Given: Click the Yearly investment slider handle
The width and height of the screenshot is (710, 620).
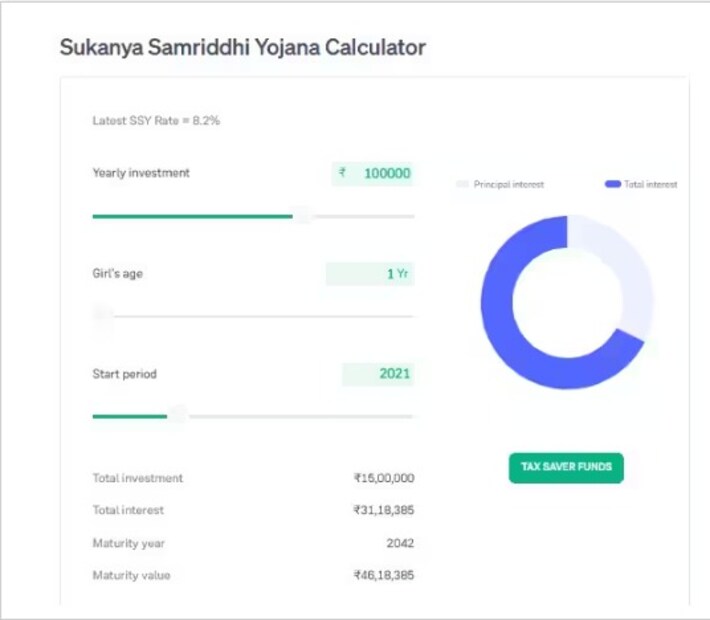Looking at the screenshot, I should pos(302,216).
